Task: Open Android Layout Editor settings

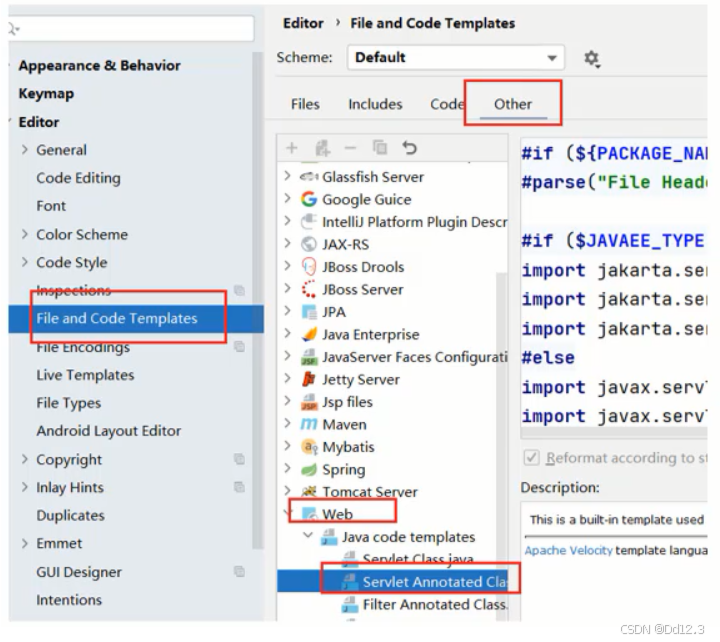Action: tap(108, 431)
